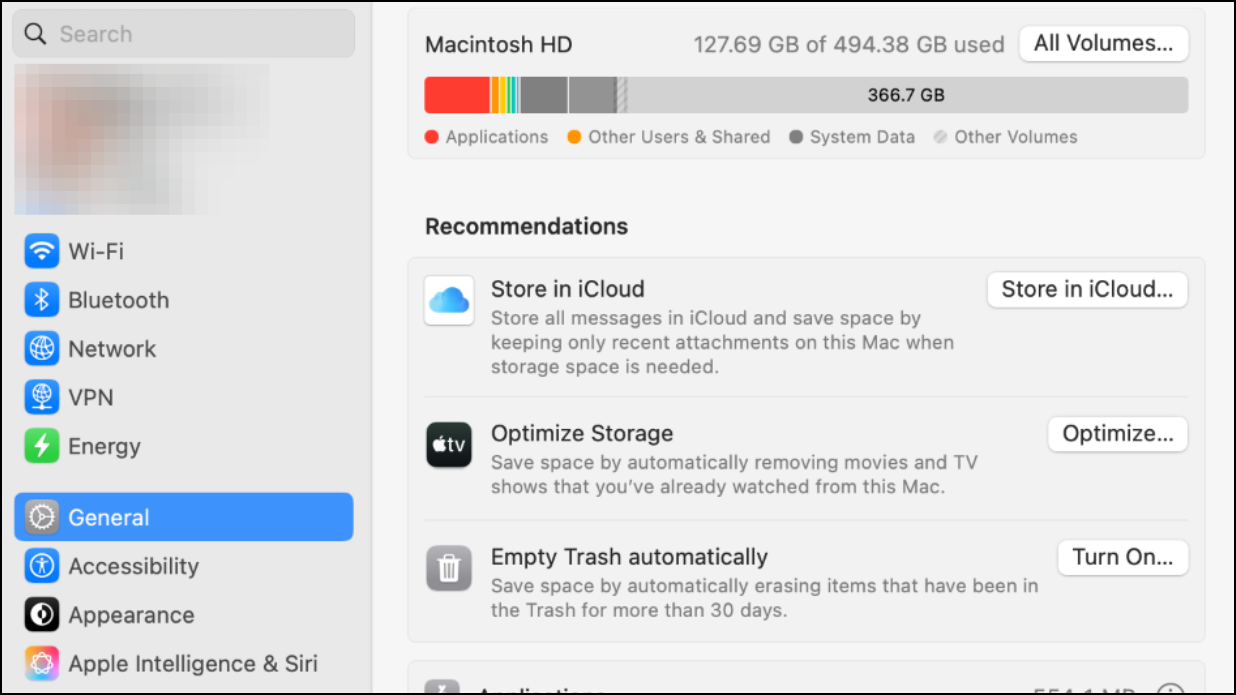Image resolution: width=1236 pixels, height=695 pixels.
Task: Click the blurred user account profile
Action: coord(142,139)
